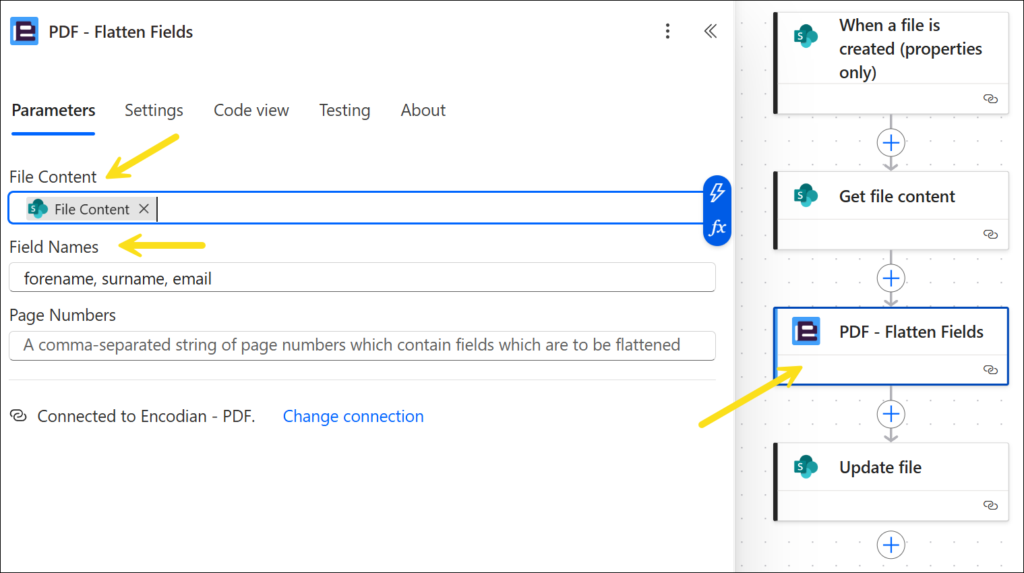Remove the File Content token with X
1024x573 pixels.
click(x=144, y=209)
